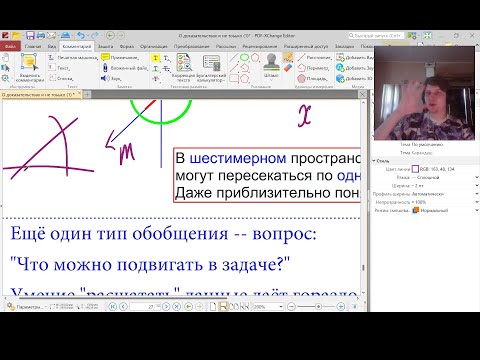Open the Stamp tool dropdown arrow
This screenshot has height=360, width=480.
[271, 80]
